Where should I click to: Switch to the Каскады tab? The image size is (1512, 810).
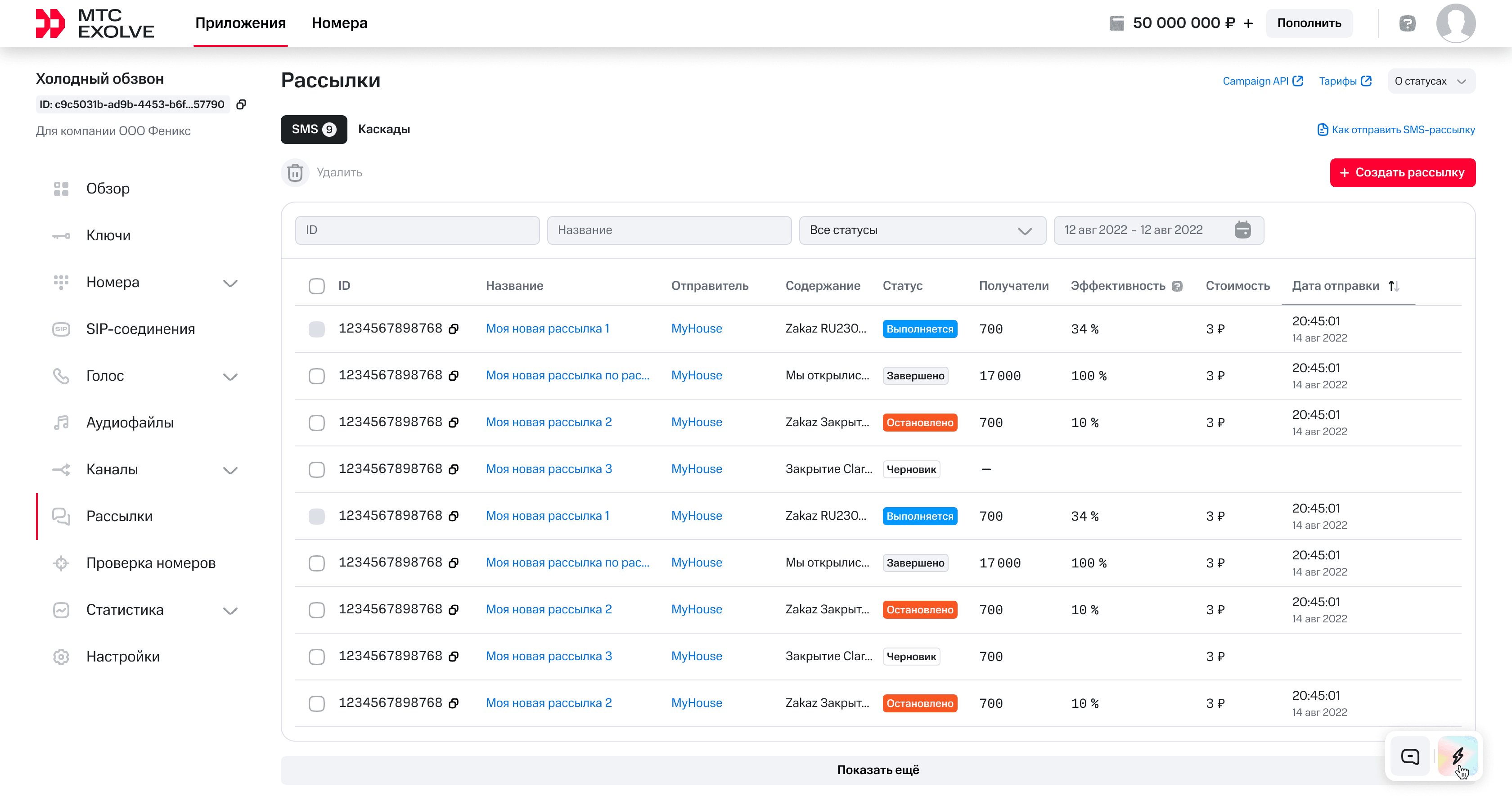pyautogui.click(x=384, y=129)
